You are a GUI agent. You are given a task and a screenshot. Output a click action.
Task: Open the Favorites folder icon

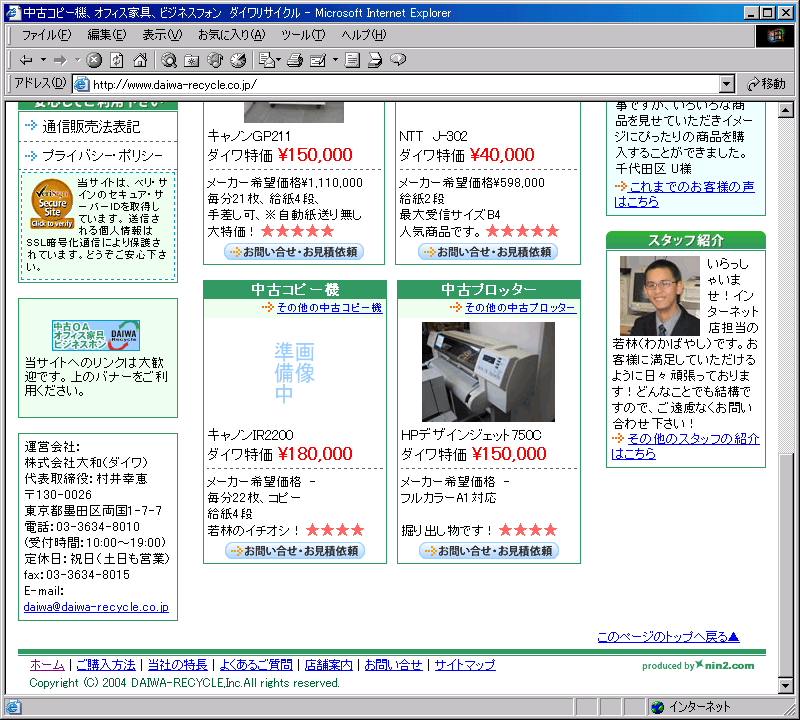click(192, 60)
